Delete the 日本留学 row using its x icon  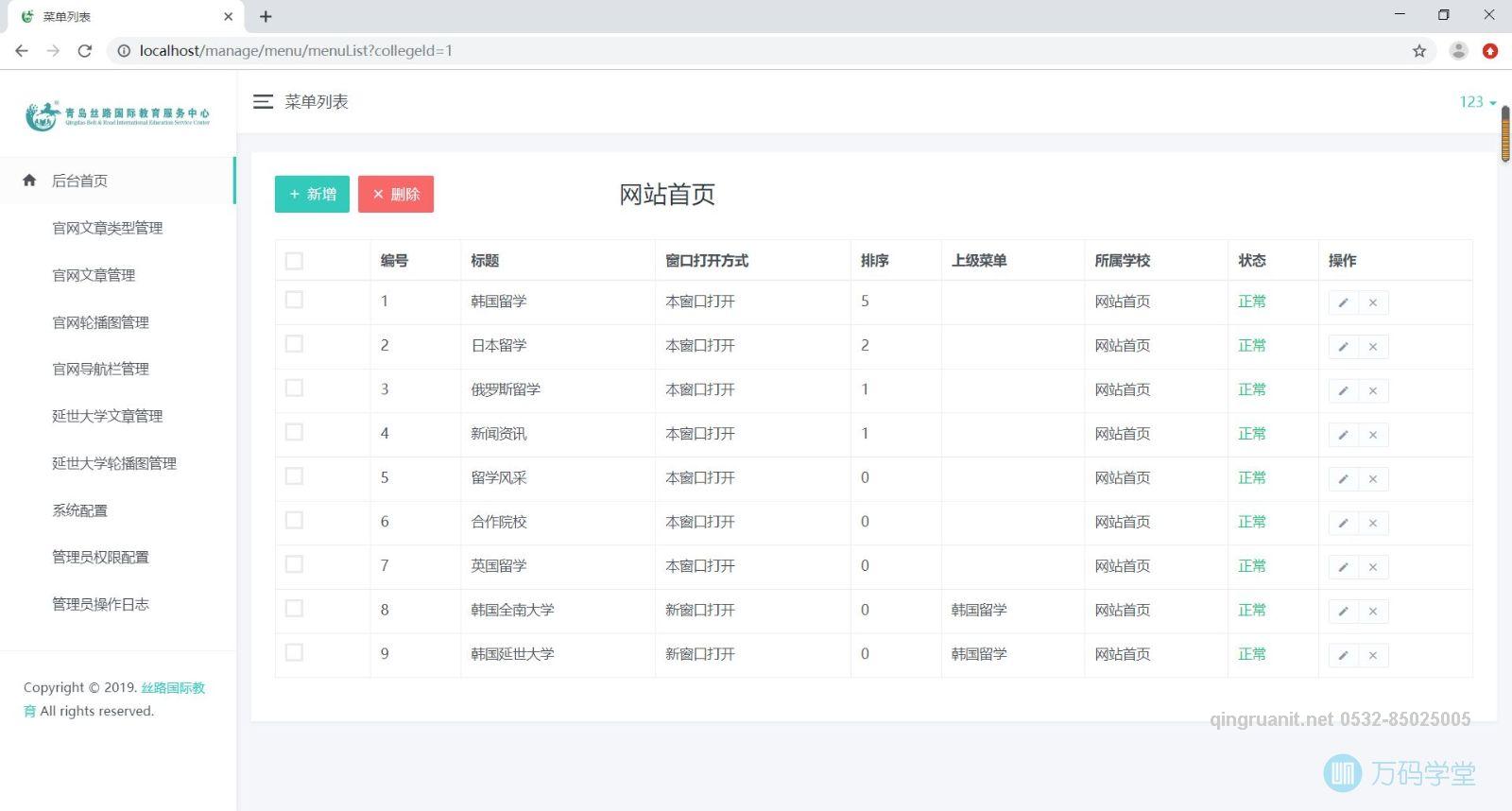[x=1373, y=347]
